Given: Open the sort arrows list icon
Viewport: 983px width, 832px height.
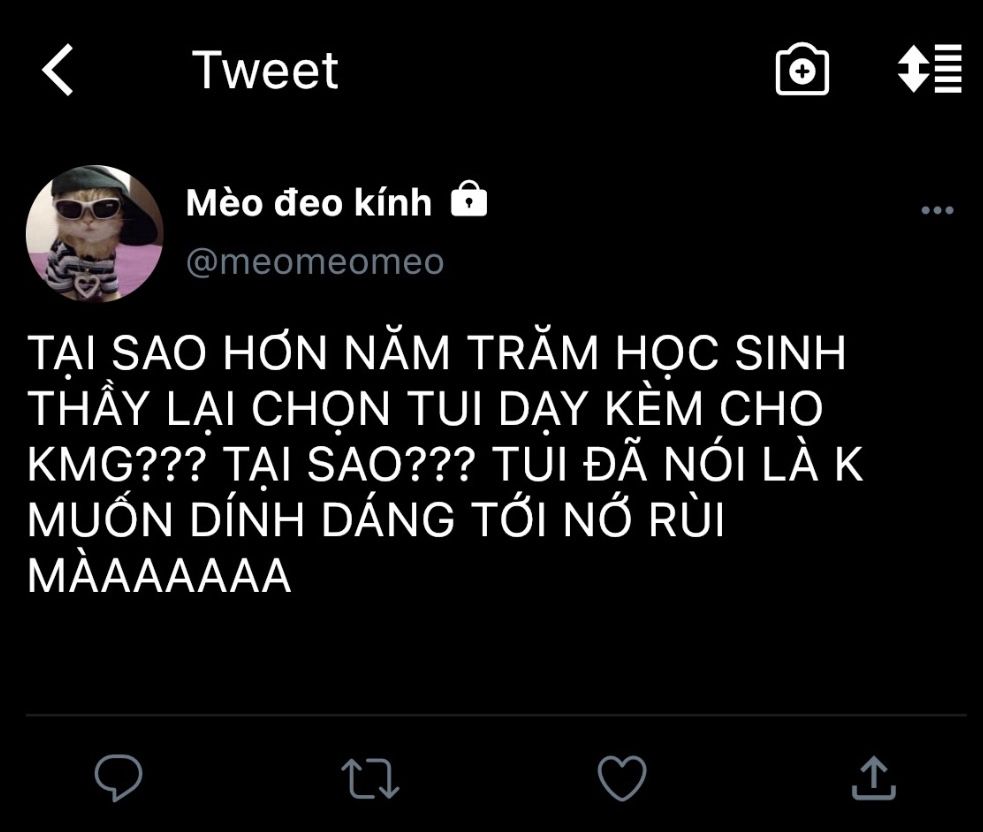Looking at the screenshot, I should [x=930, y=69].
